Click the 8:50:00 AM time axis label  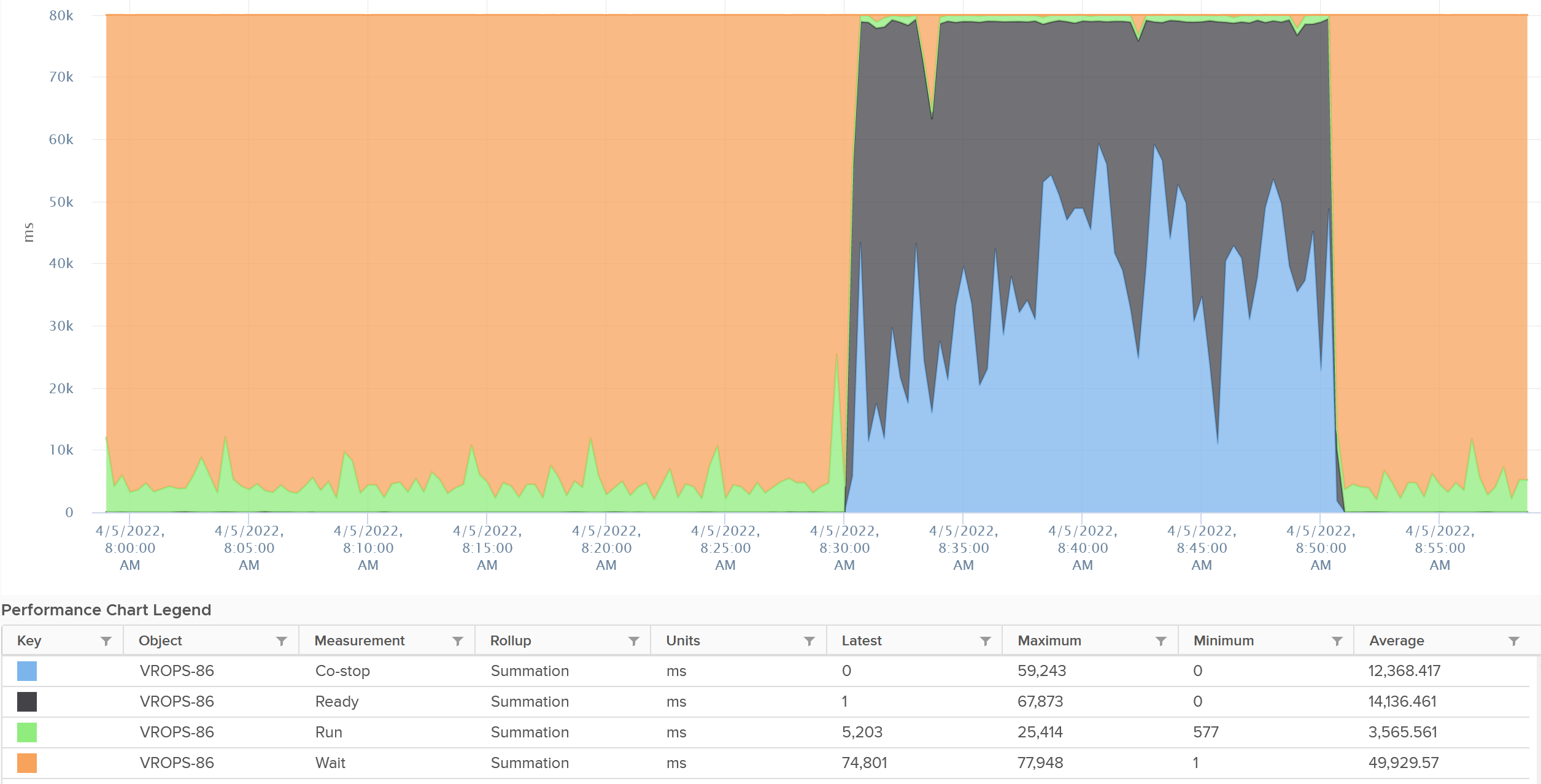1321,548
